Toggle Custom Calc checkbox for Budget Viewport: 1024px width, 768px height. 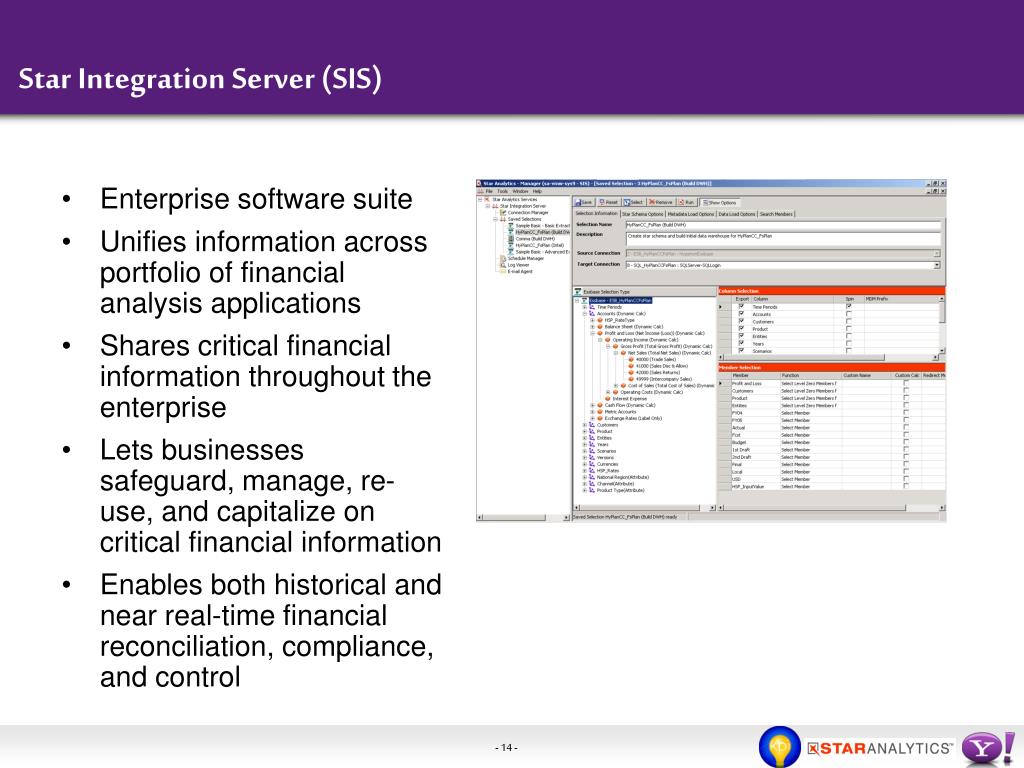906,442
